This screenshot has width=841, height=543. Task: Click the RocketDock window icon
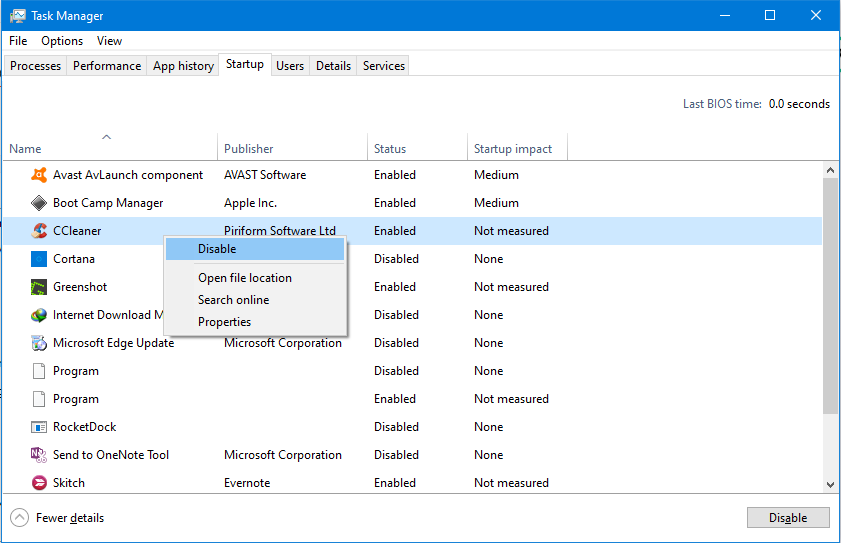39,427
